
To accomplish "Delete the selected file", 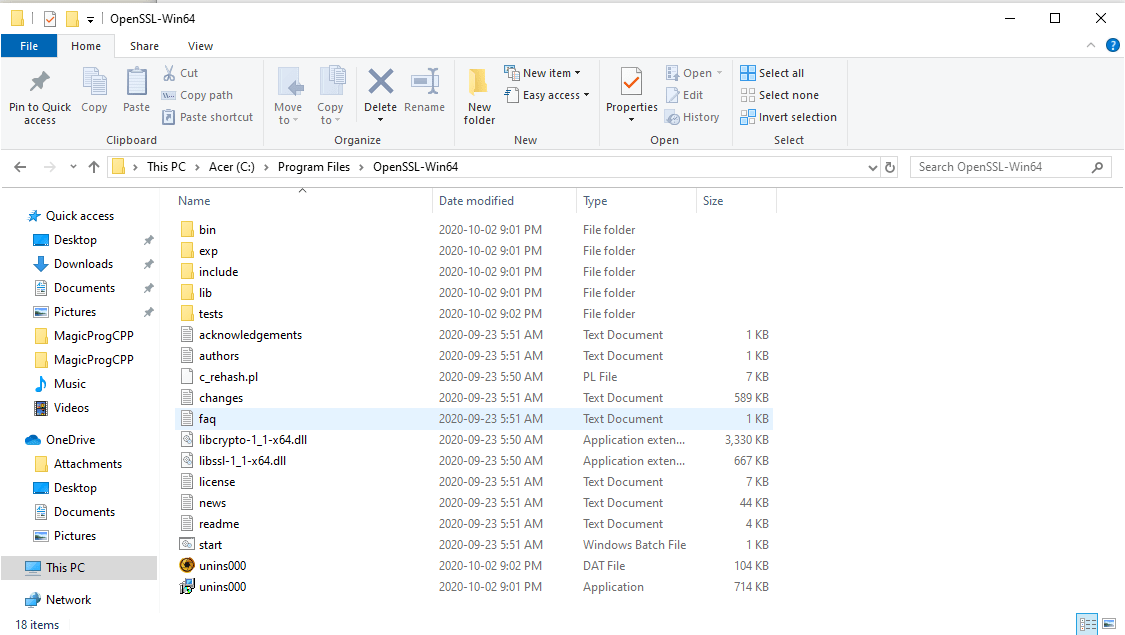I will (380, 95).
